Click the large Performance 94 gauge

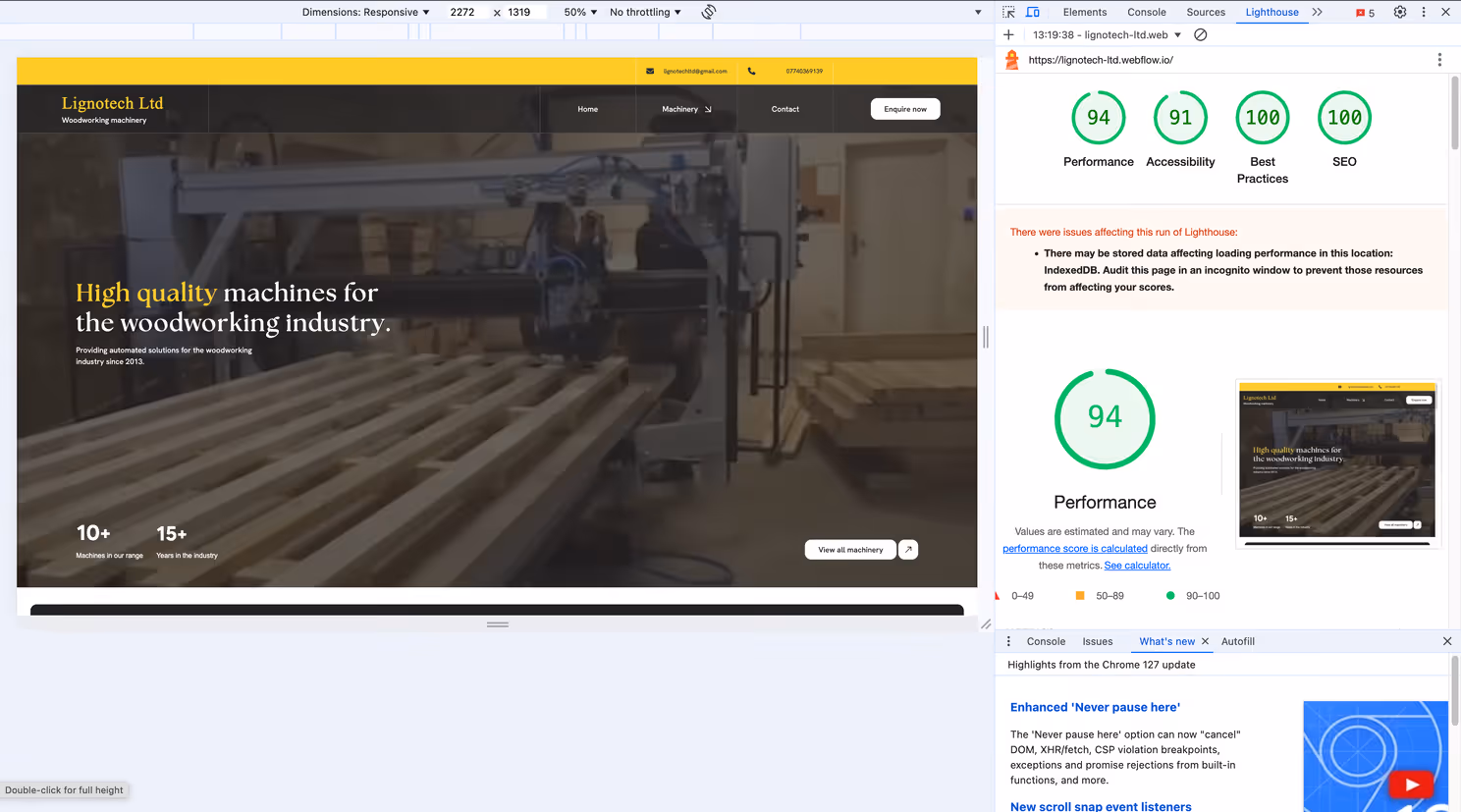[x=1105, y=419]
